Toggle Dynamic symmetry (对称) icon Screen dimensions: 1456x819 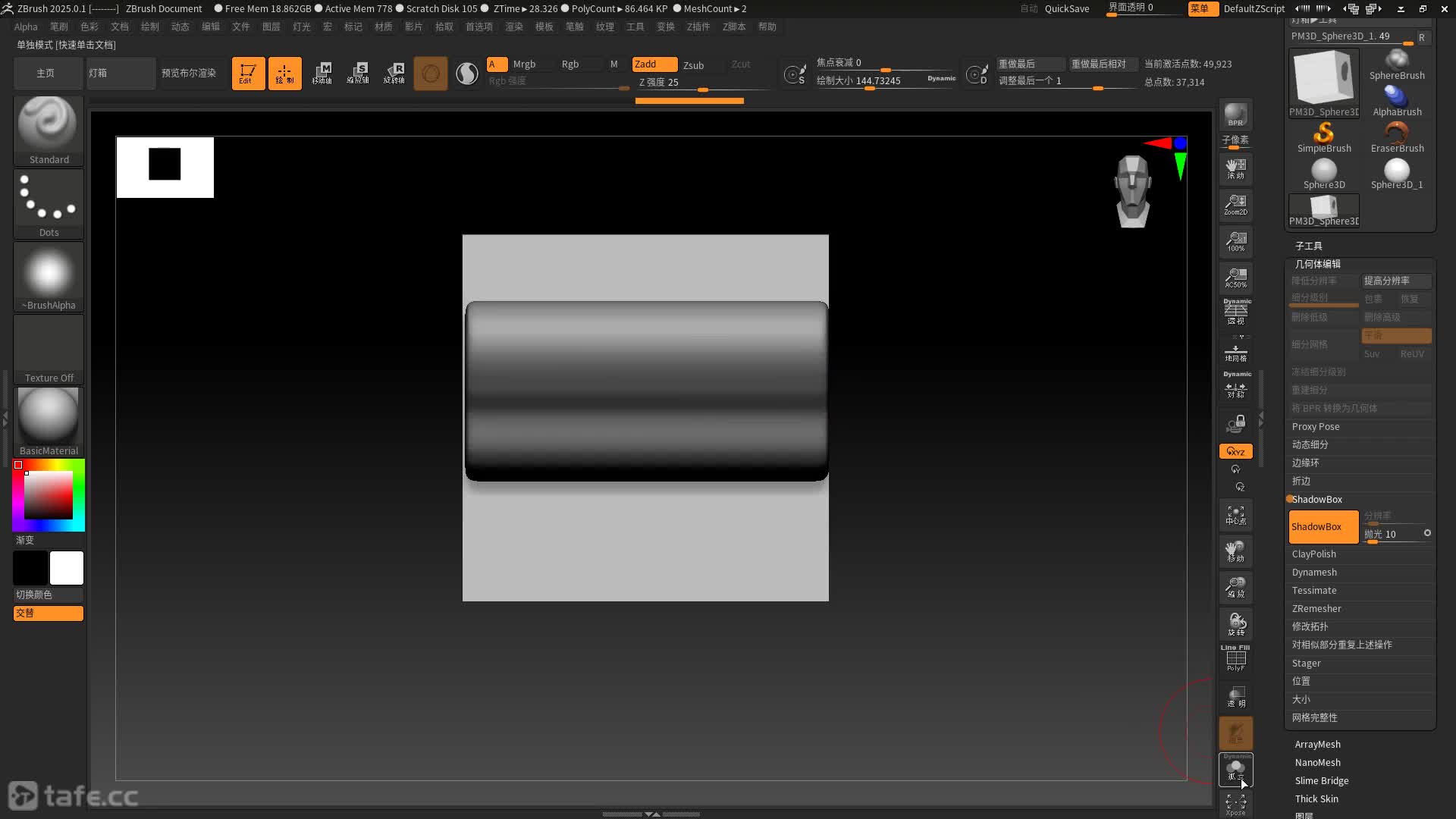pyautogui.click(x=1235, y=385)
